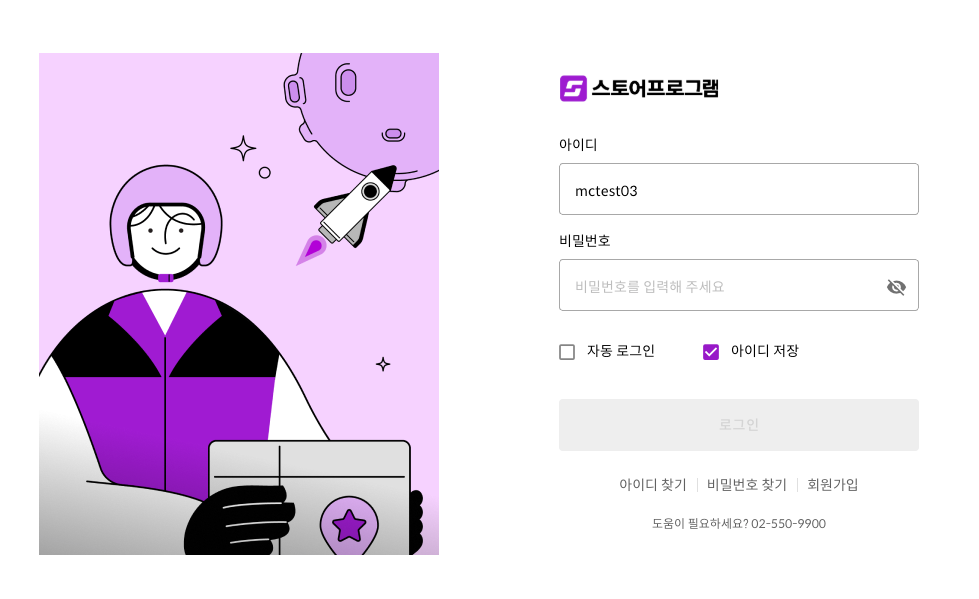979x599 pixels.
Task: Click the help phone number 02-550-9900
Action: click(x=788, y=523)
